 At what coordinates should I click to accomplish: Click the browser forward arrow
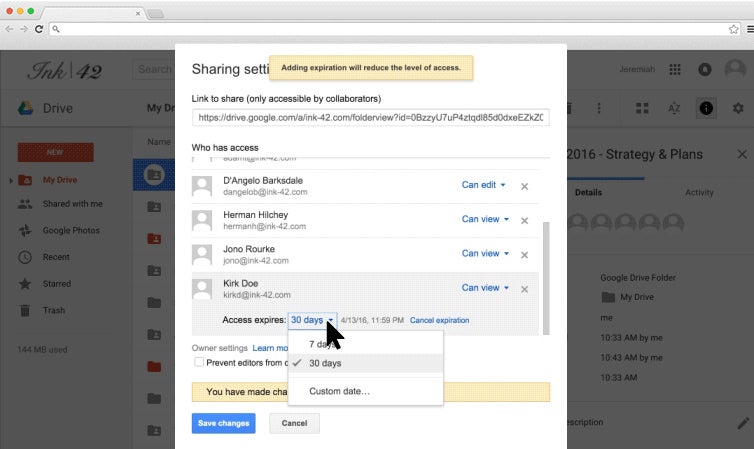[x=24, y=29]
